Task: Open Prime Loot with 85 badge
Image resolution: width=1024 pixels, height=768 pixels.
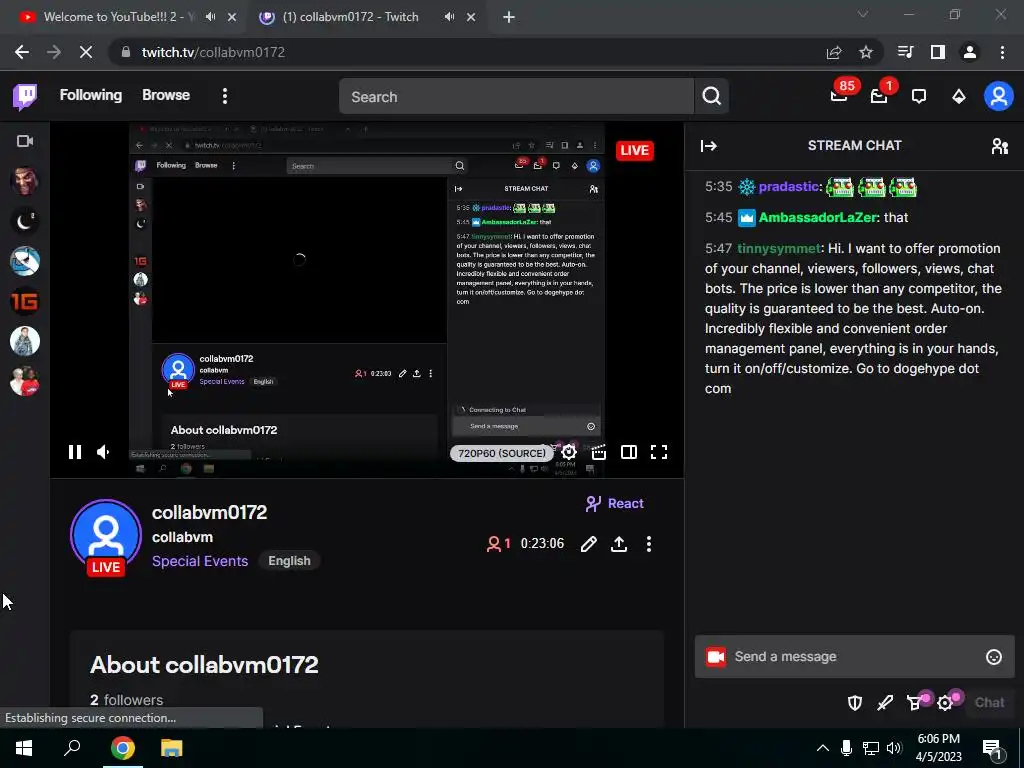Action: click(840, 96)
